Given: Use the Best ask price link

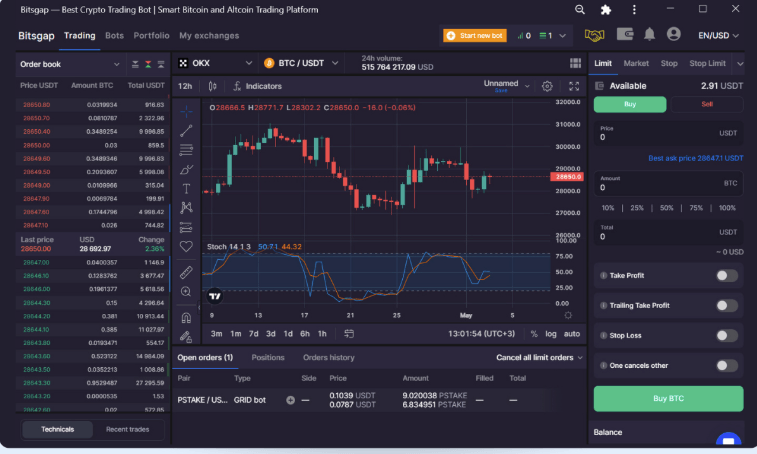Looking at the screenshot, I should coord(695,158).
